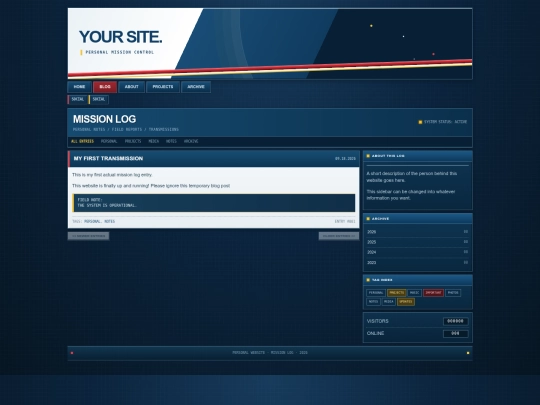
Task: Open the Projects navigation tab
Action: coord(163,87)
